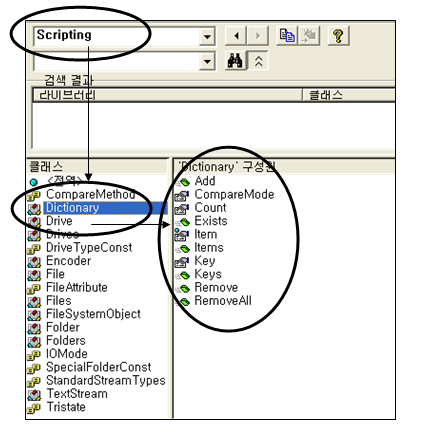432x425 pixels.
Task: Click the 클래스 results column header
Action: click(349, 95)
